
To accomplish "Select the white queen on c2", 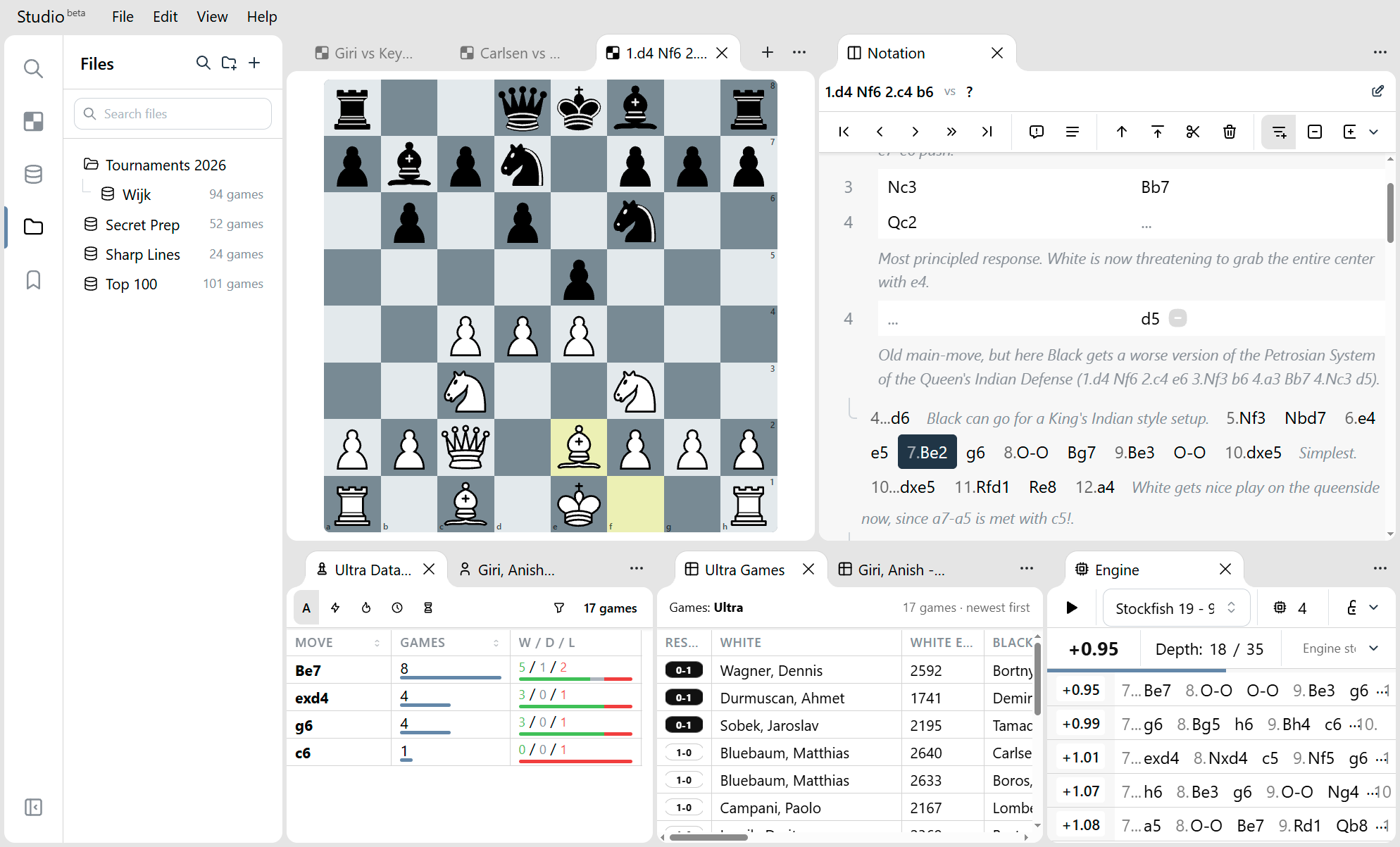I will 465,447.
